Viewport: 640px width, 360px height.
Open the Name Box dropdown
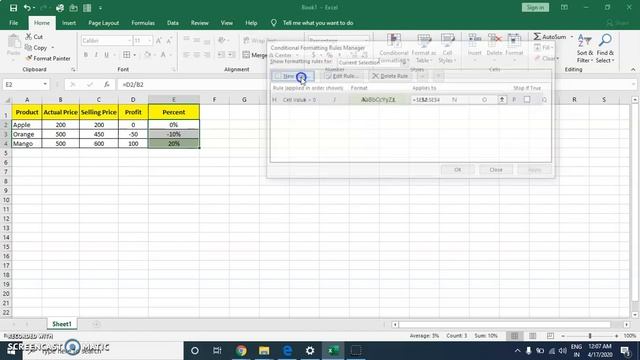click(45, 84)
